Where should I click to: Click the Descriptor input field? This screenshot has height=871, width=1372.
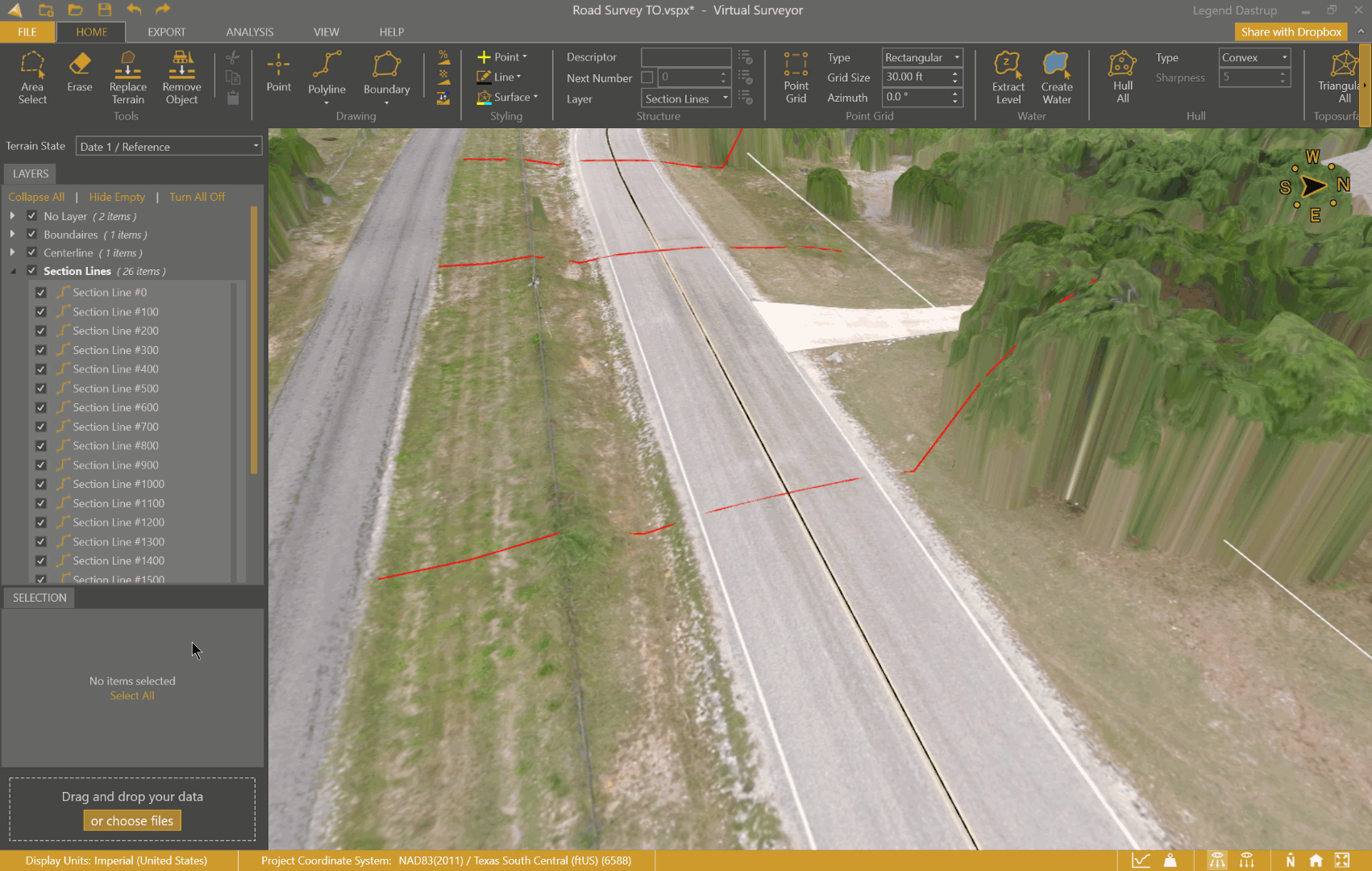pos(685,57)
